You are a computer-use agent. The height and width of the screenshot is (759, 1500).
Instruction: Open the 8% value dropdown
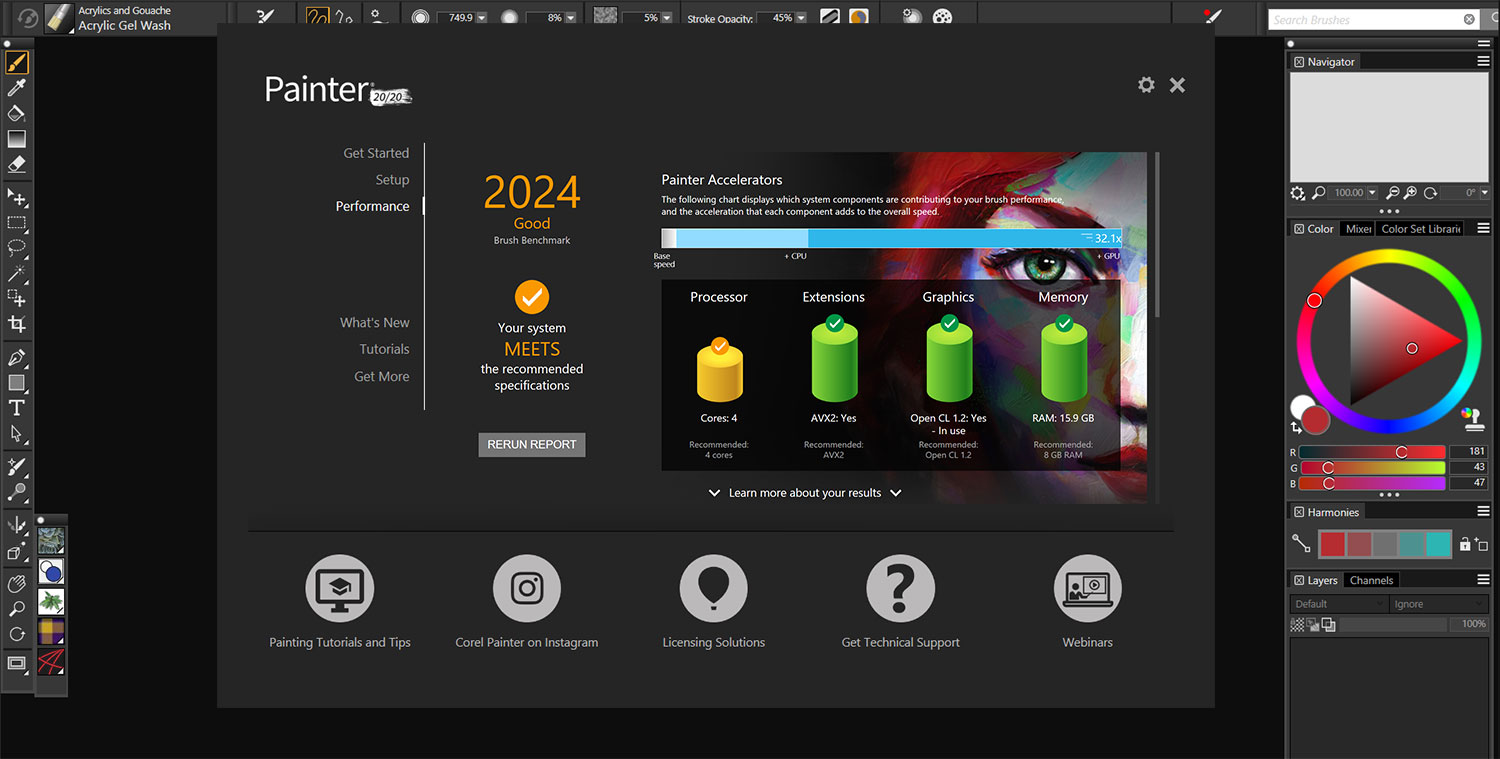[x=570, y=18]
